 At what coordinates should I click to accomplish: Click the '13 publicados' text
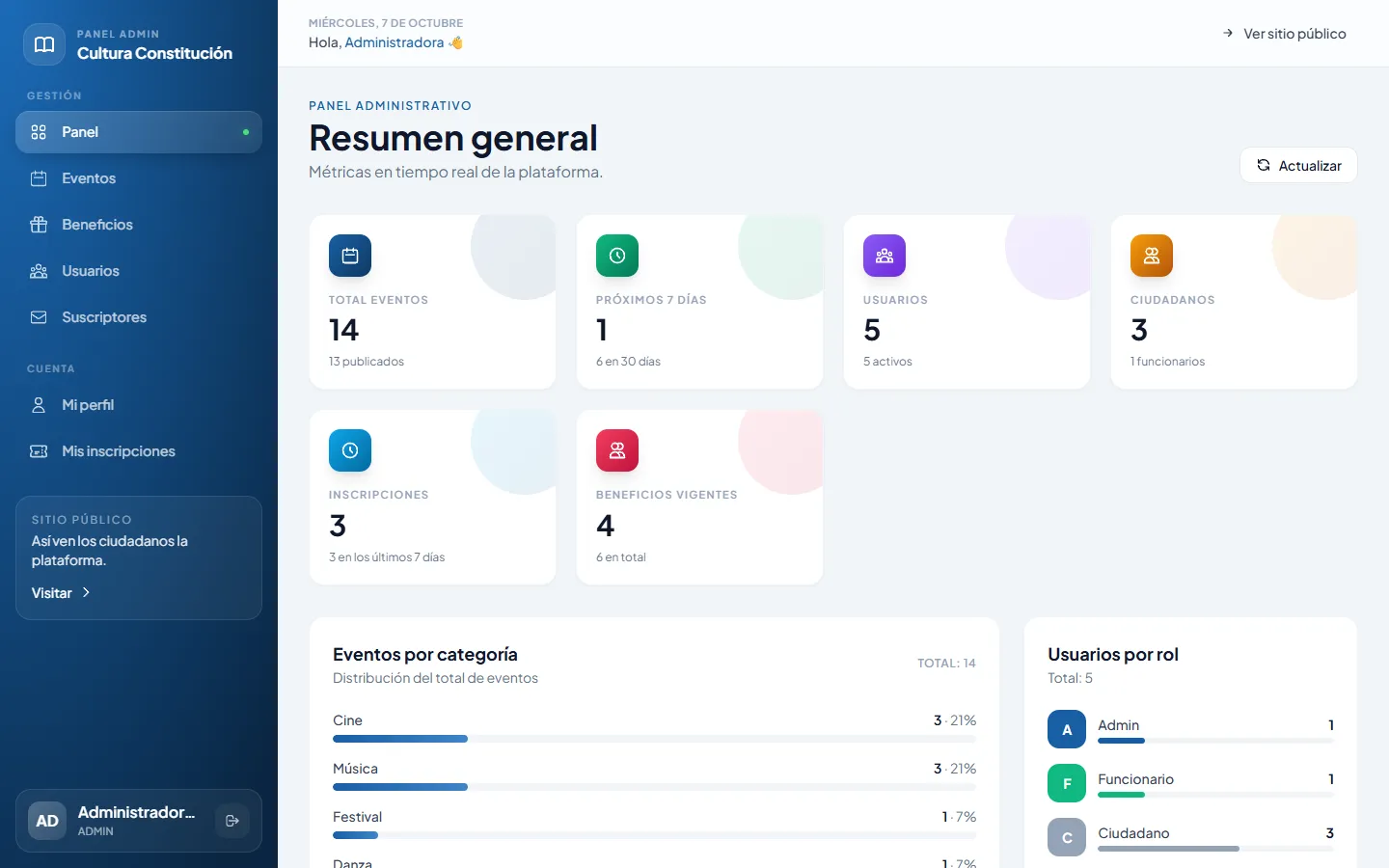(x=367, y=362)
